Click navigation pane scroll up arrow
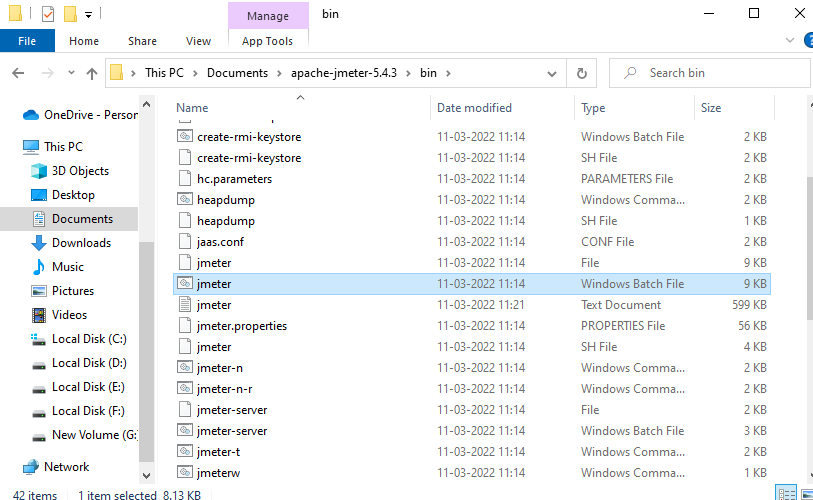 (146, 104)
